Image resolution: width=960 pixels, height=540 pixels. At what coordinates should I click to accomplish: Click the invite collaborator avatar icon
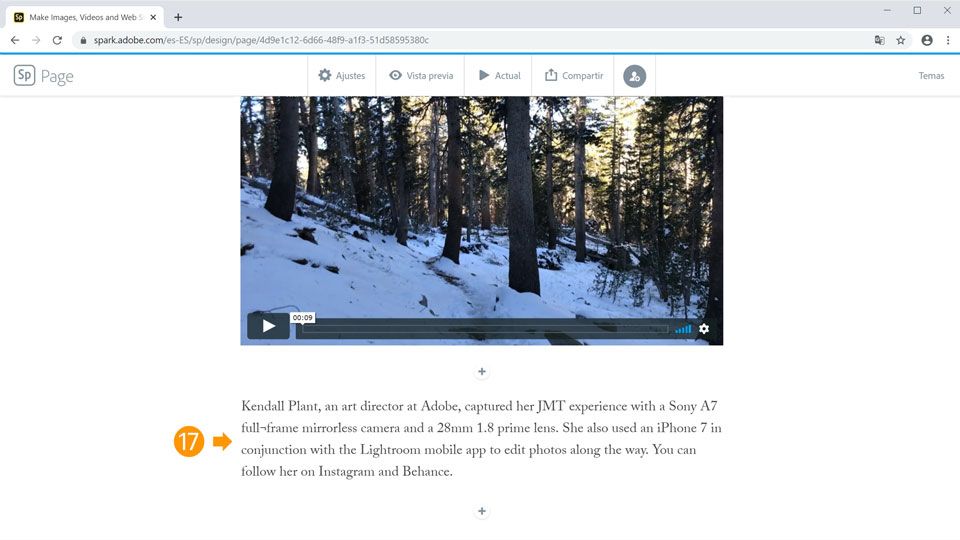[x=634, y=76]
